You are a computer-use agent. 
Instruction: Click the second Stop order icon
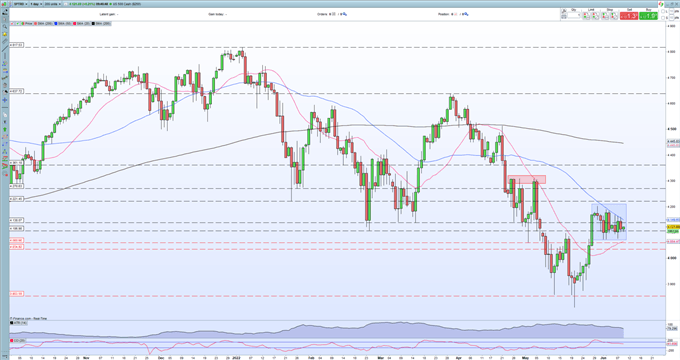coord(614,16)
